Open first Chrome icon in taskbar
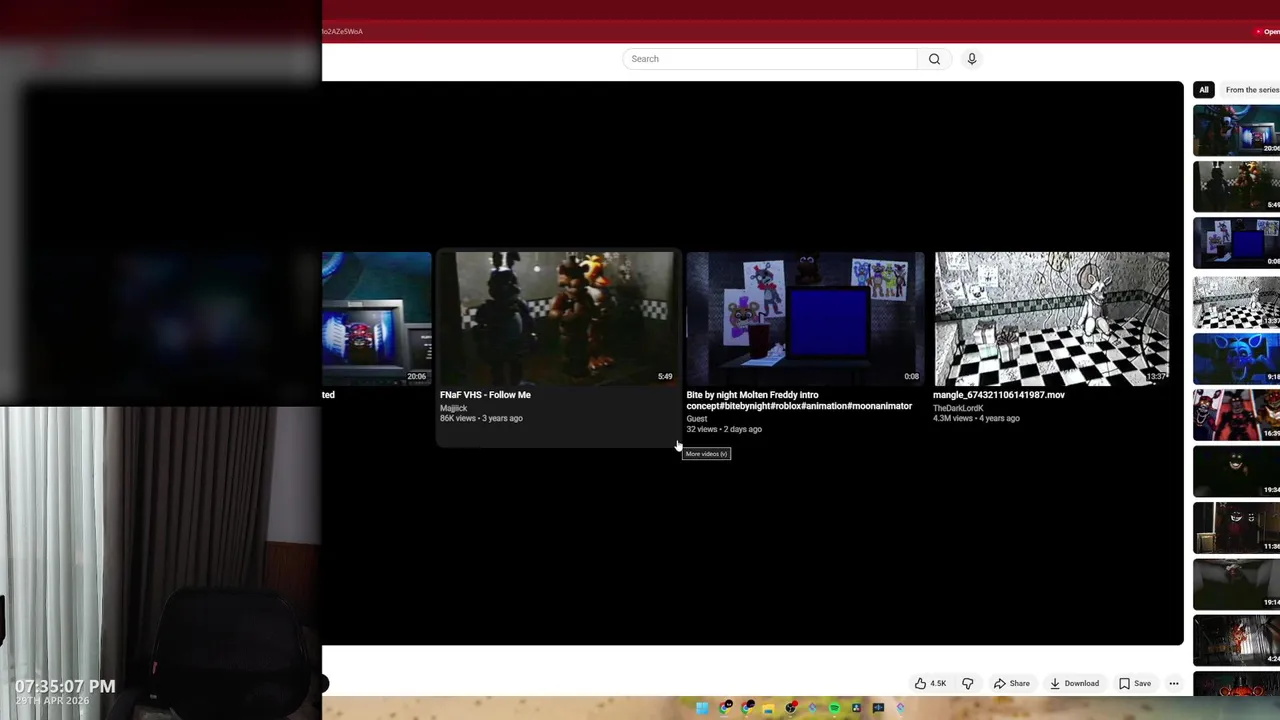Viewport: 1280px width, 720px height. point(725,708)
